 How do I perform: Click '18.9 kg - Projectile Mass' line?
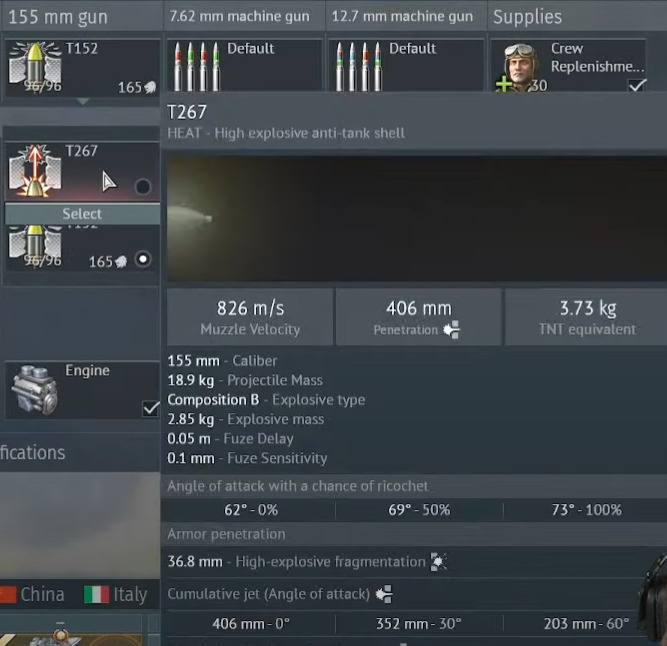point(245,380)
